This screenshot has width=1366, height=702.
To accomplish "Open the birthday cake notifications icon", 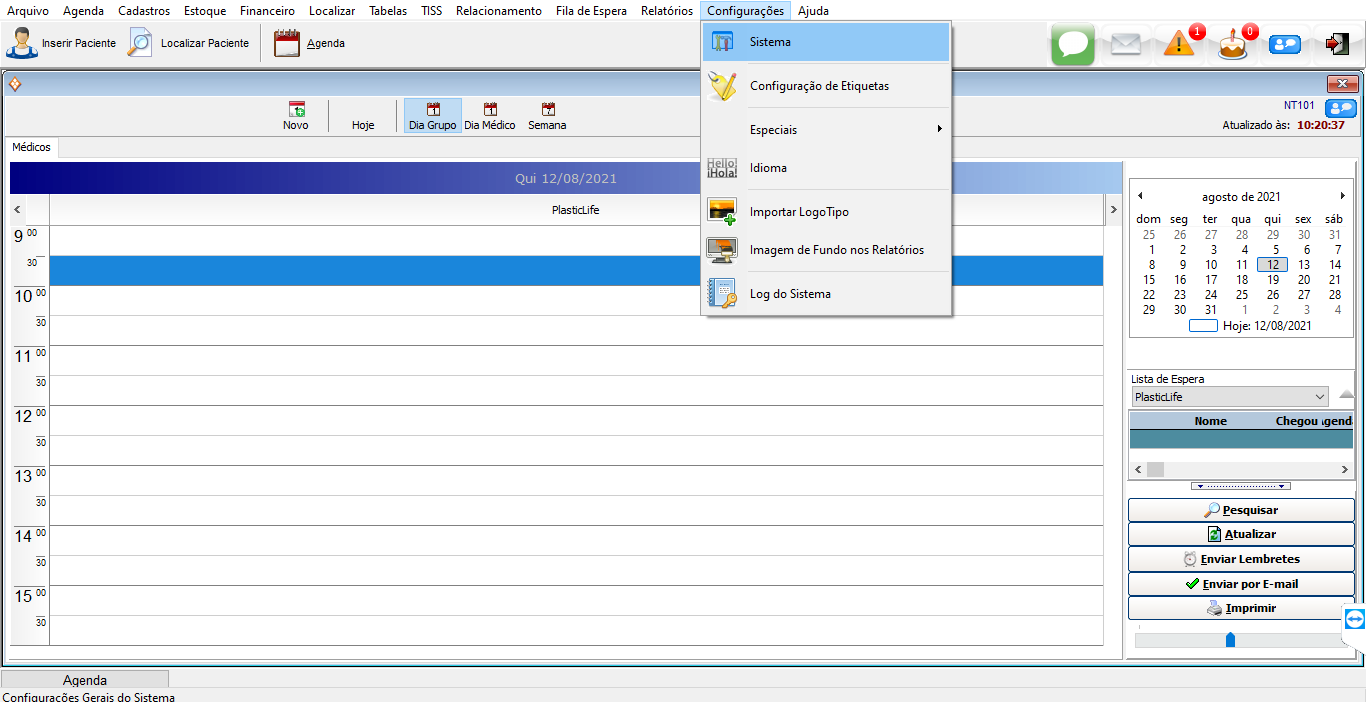I will tap(1233, 46).
